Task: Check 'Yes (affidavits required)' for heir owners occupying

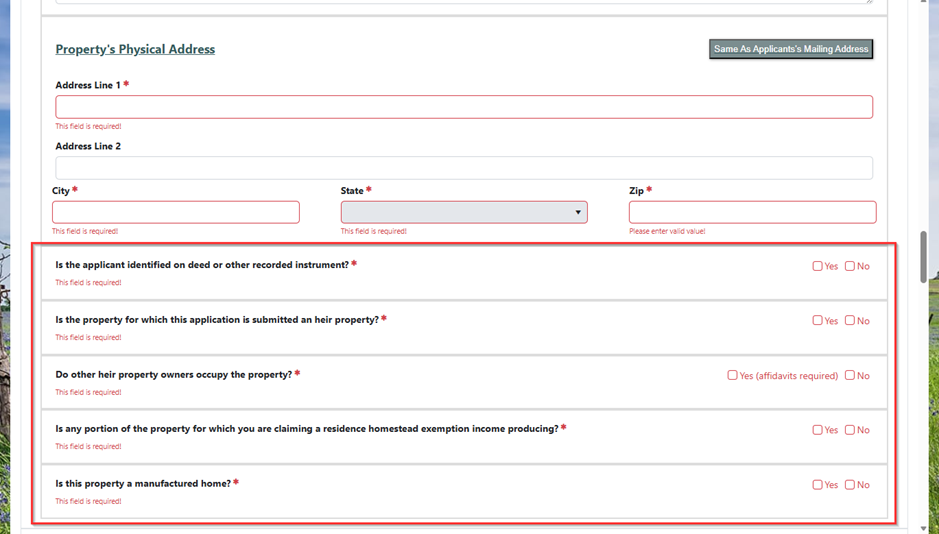Action: (732, 376)
